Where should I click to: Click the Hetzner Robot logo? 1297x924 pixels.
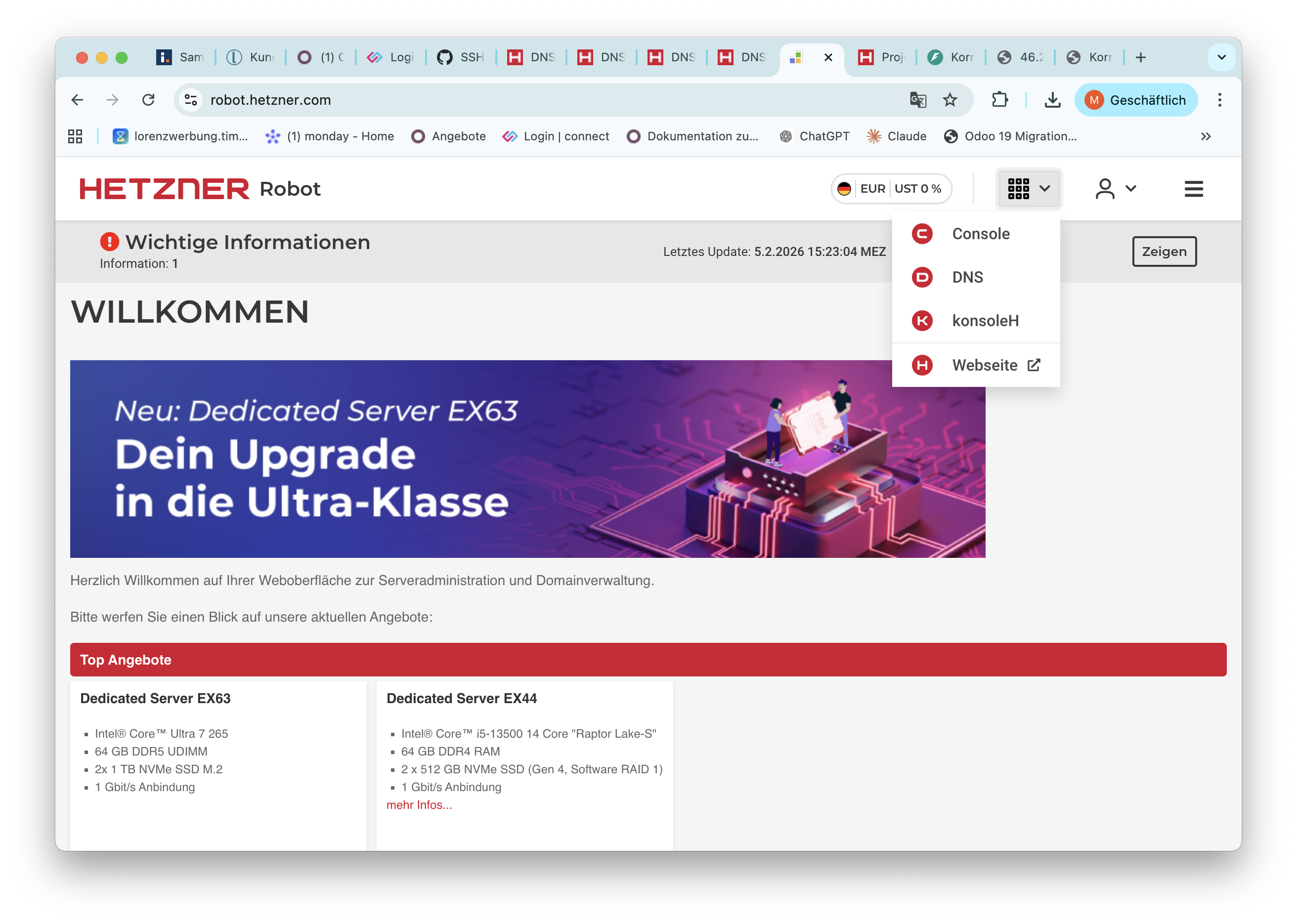click(200, 188)
